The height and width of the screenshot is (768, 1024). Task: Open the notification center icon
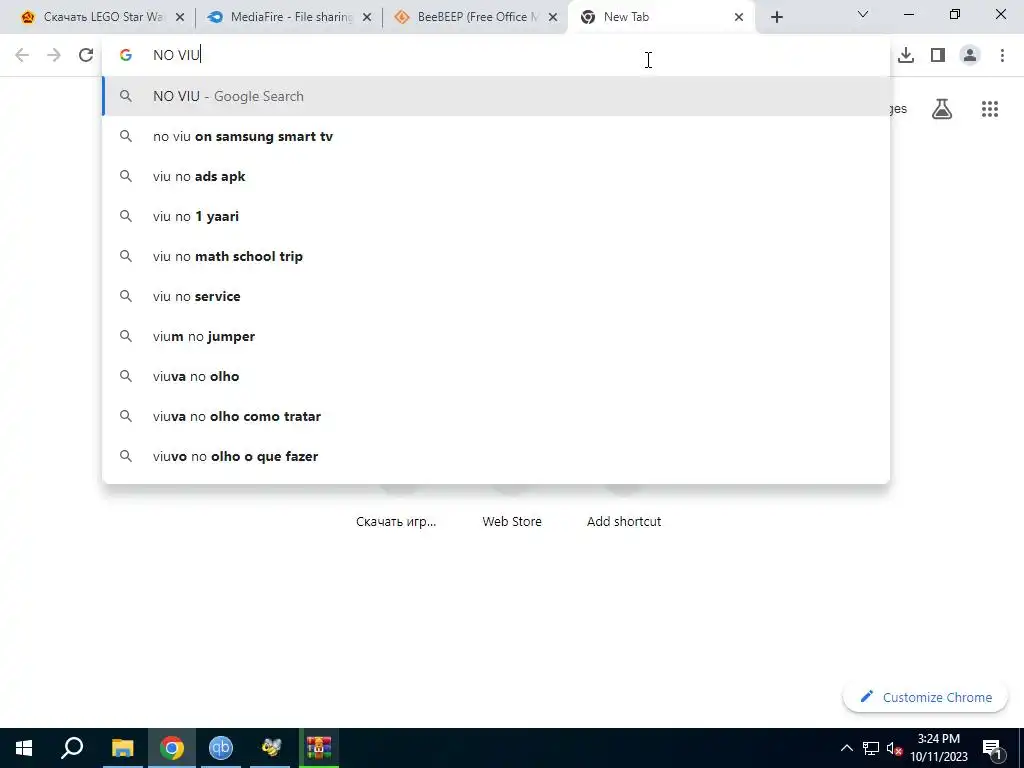993,748
